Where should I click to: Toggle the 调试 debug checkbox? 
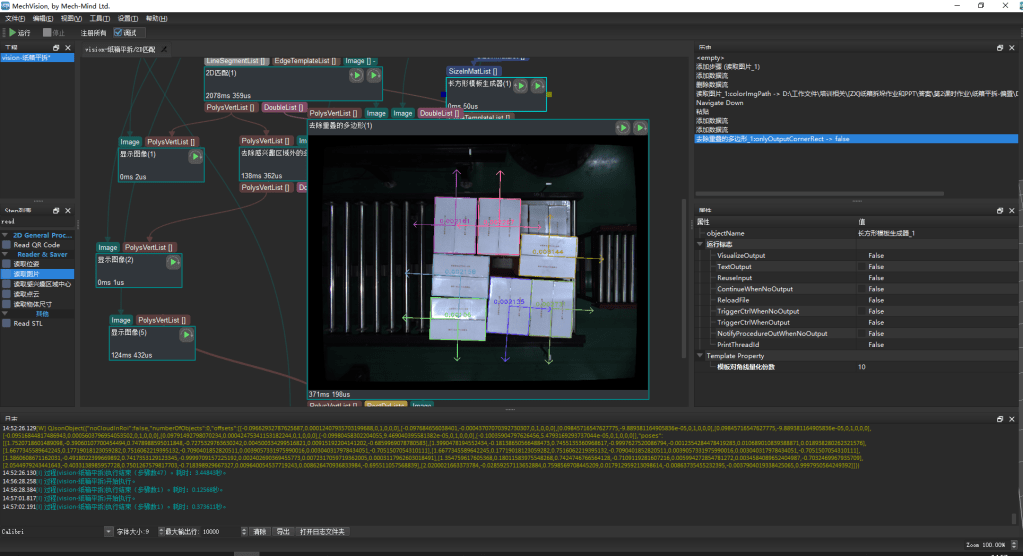point(117,33)
